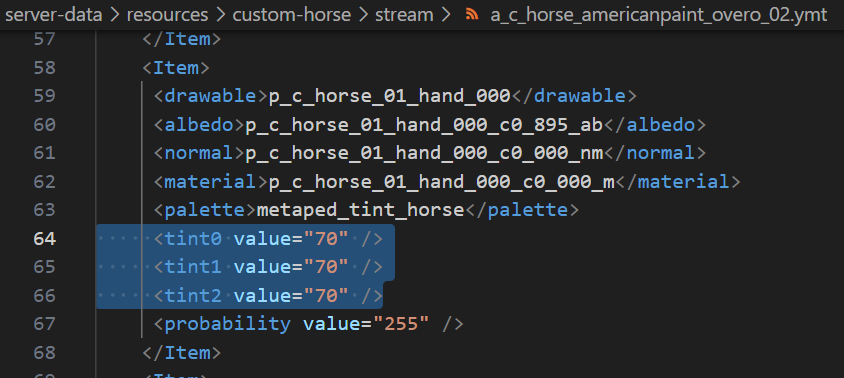Image resolution: width=844 pixels, height=378 pixels.
Task: Open the server-data breadcrumb segment
Action: (53, 15)
